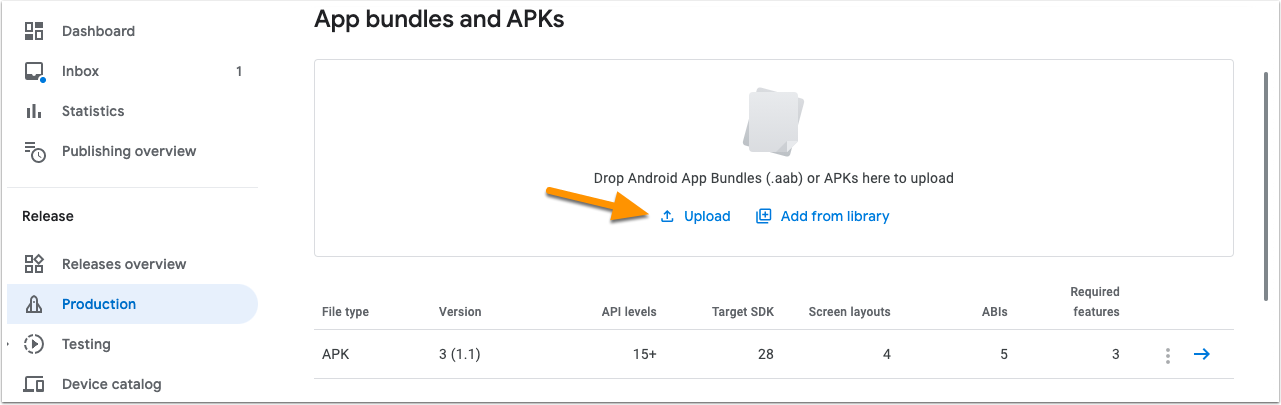Click the Add from library icon
The height and width of the screenshot is (405, 1281).
pos(764,216)
